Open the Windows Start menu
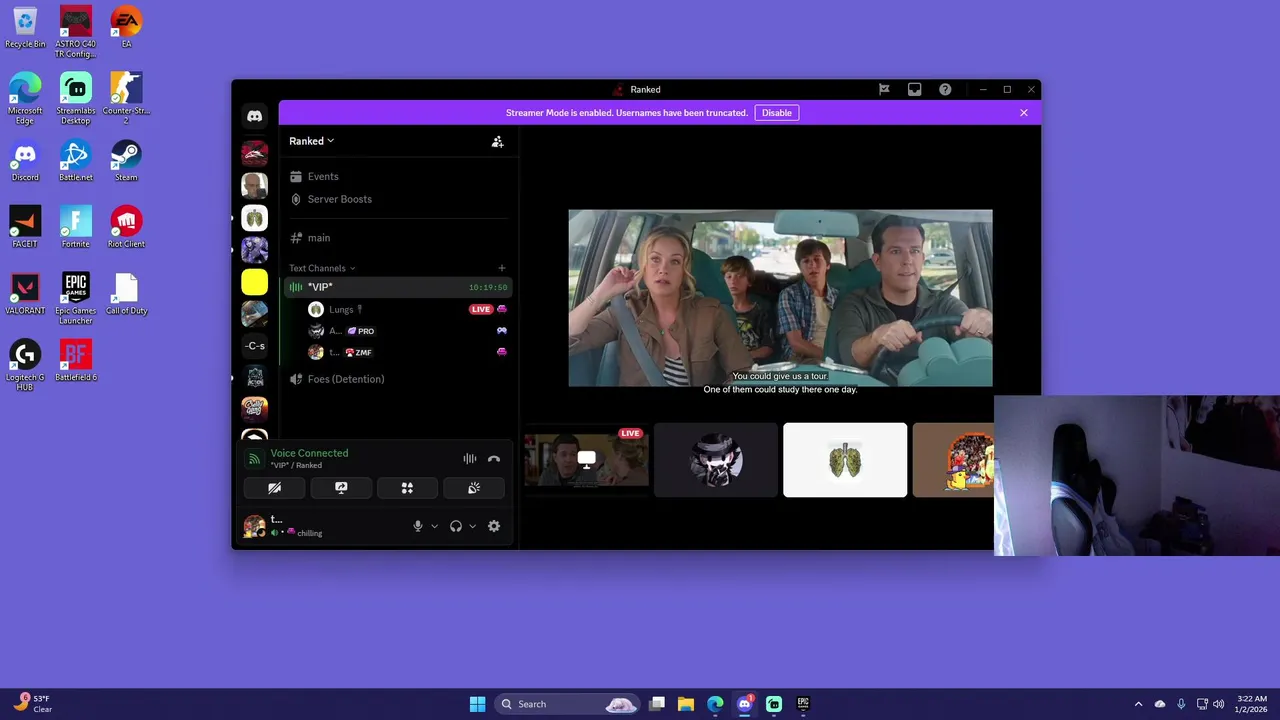This screenshot has height=720, width=1280. [x=477, y=704]
